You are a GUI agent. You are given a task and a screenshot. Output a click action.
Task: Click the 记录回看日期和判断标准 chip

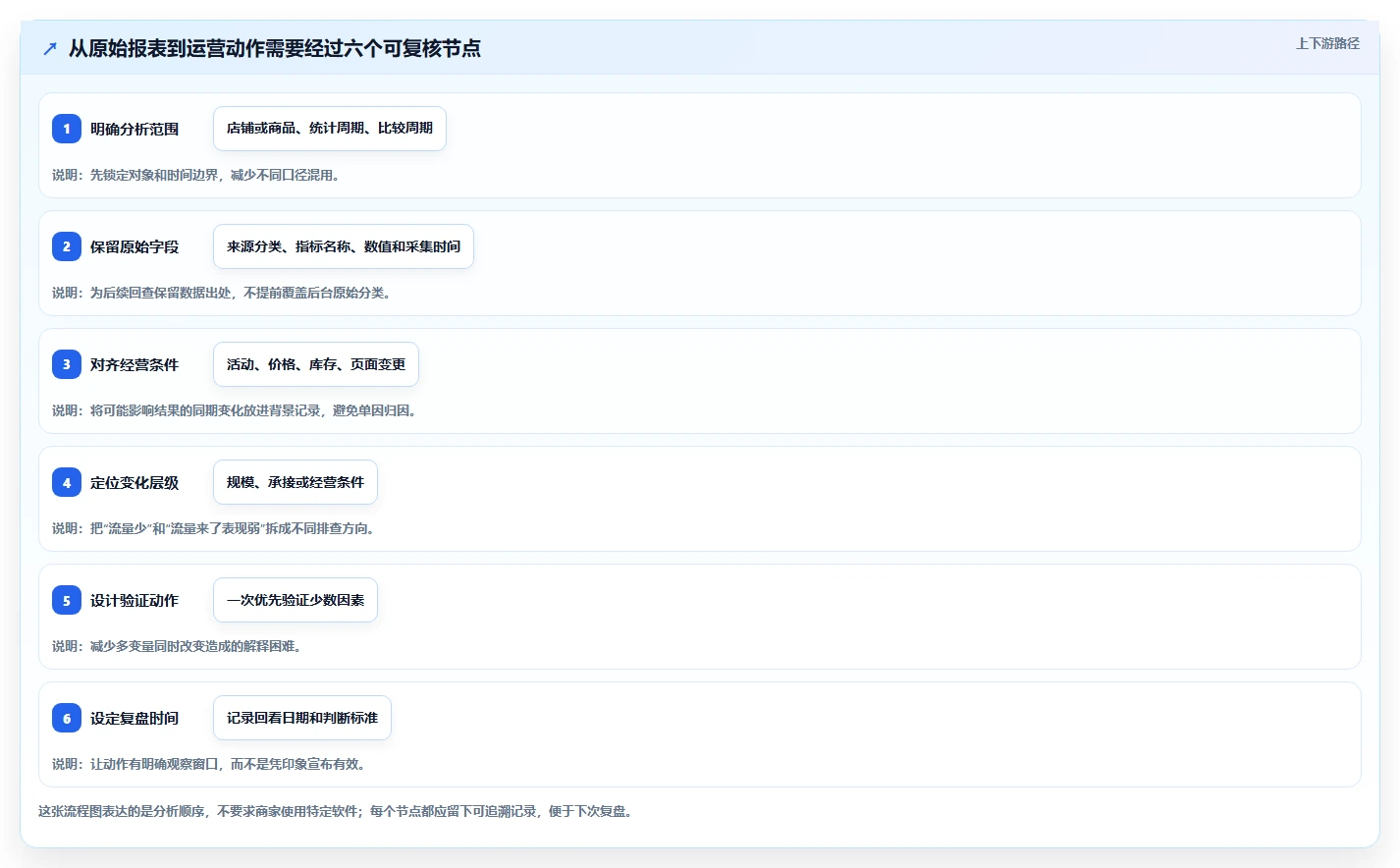[x=302, y=718]
